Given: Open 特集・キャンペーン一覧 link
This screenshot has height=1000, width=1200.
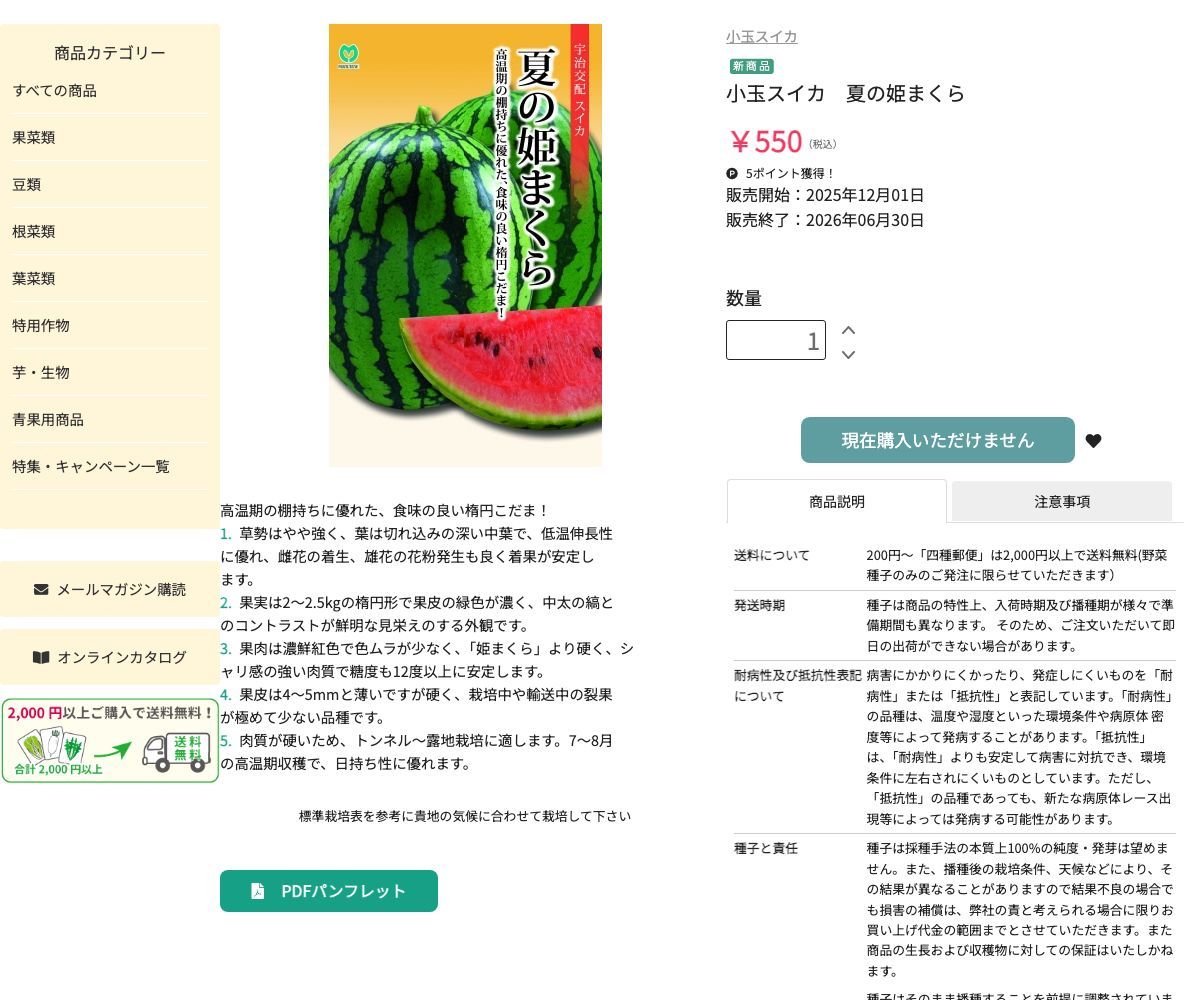Looking at the screenshot, I should click(x=91, y=467).
